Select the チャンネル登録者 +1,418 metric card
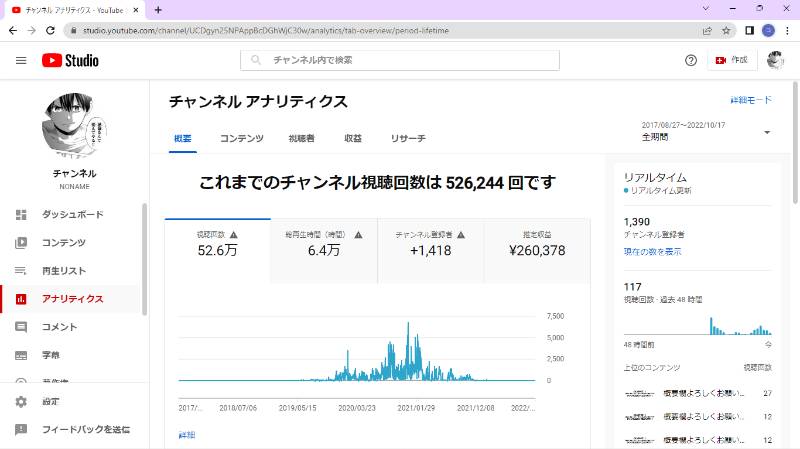800x449 pixels. click(x=431, y=250)
